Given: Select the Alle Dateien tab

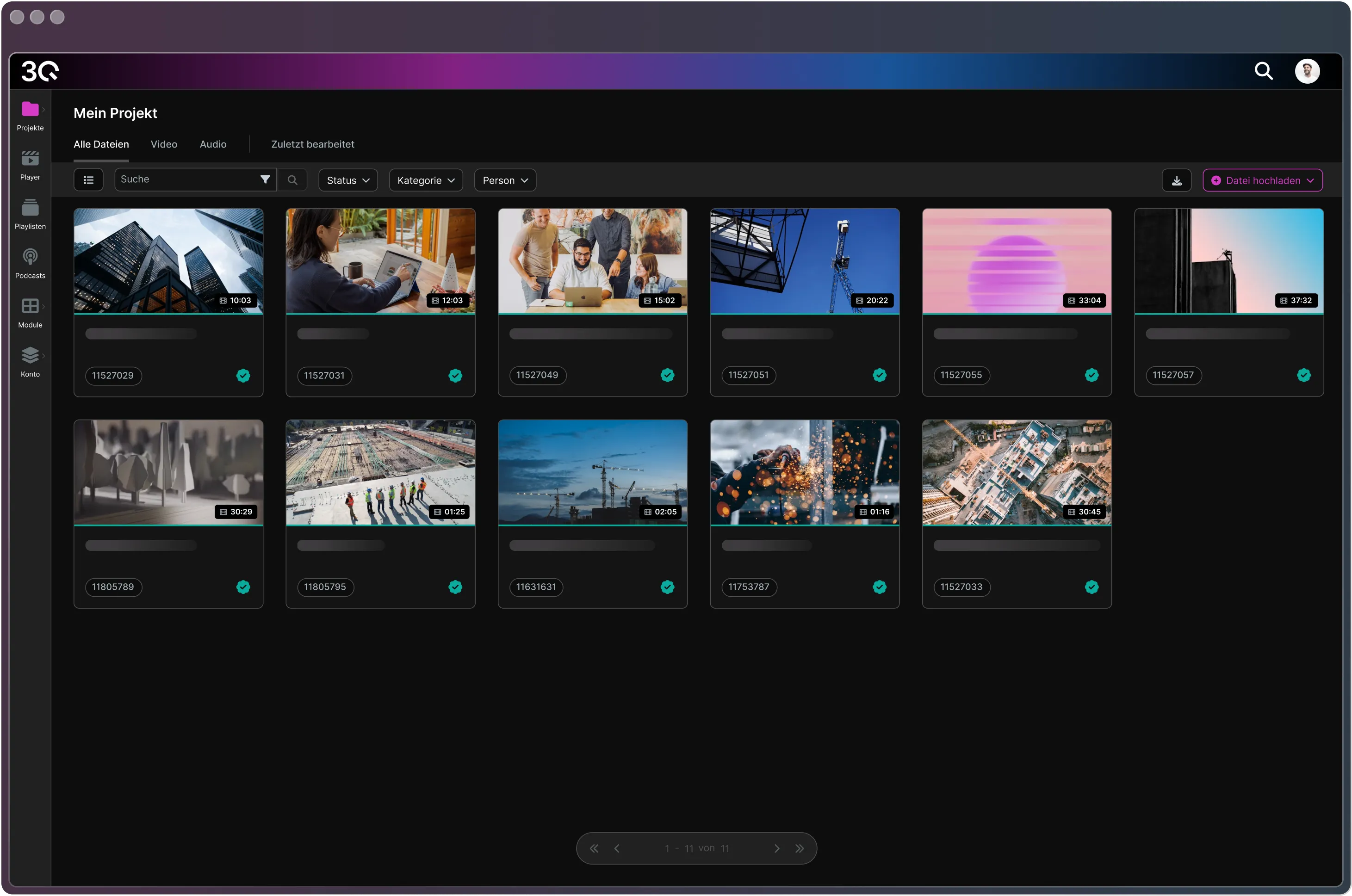Looking at the screenshot, I should 101,145.
